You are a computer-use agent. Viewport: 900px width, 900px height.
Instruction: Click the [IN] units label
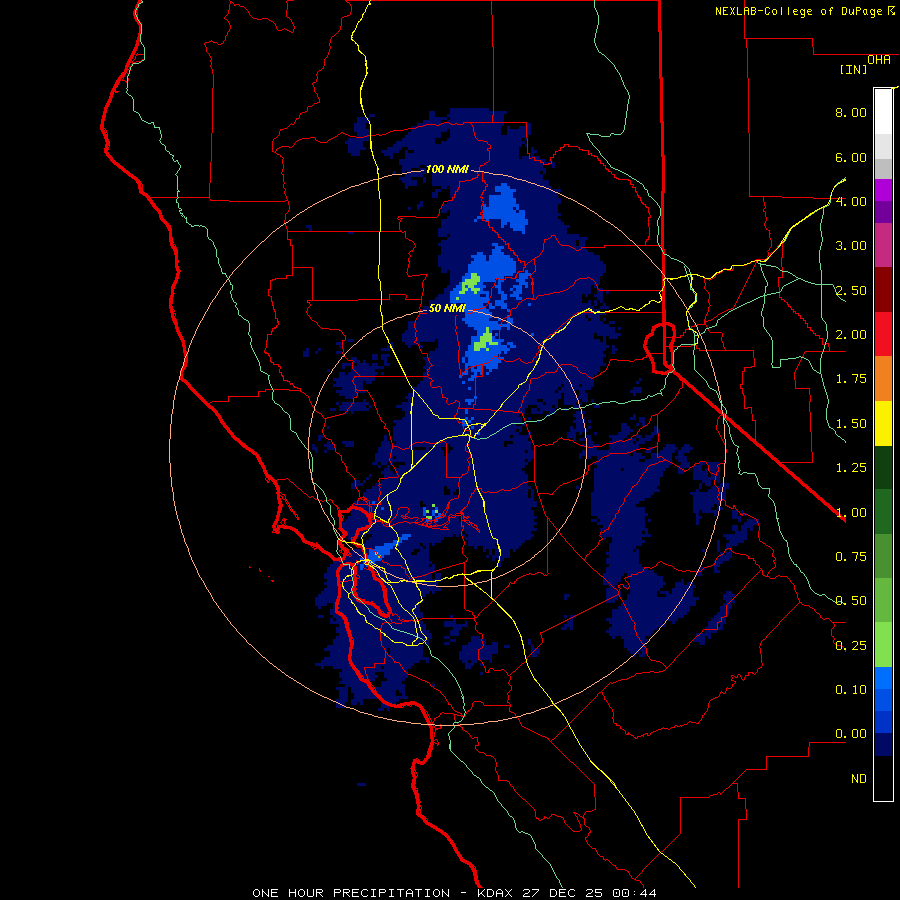[x=853, y=69]
